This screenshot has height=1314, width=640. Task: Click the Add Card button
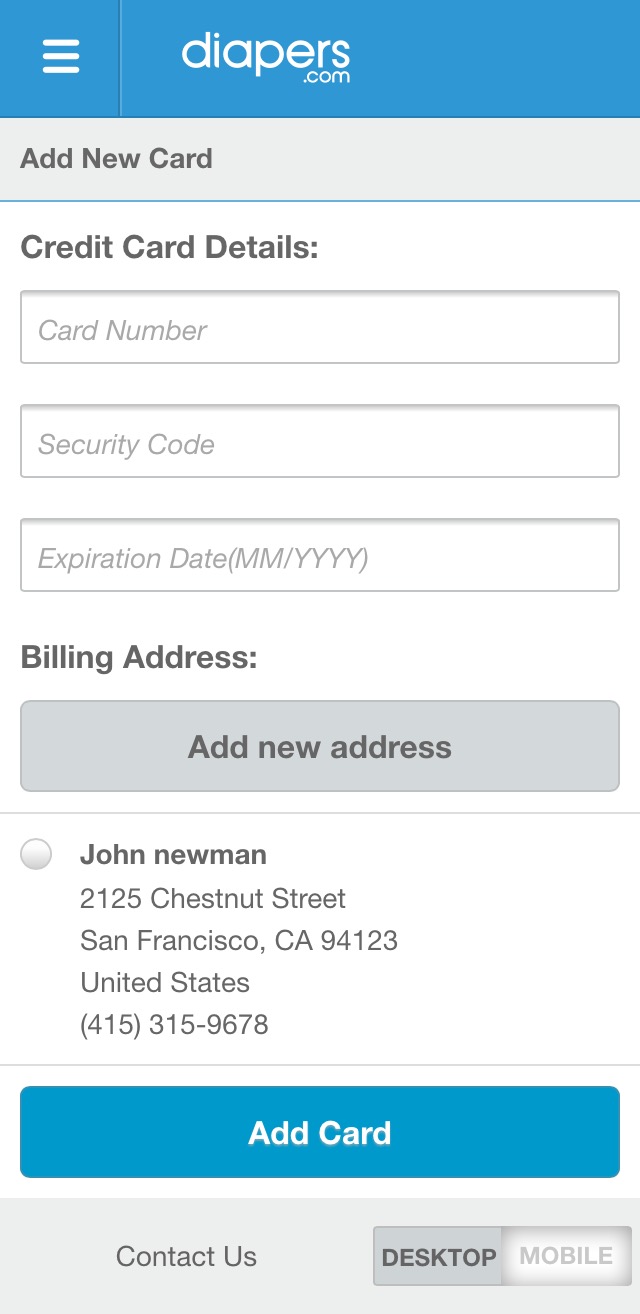(x=319, y=1132)
